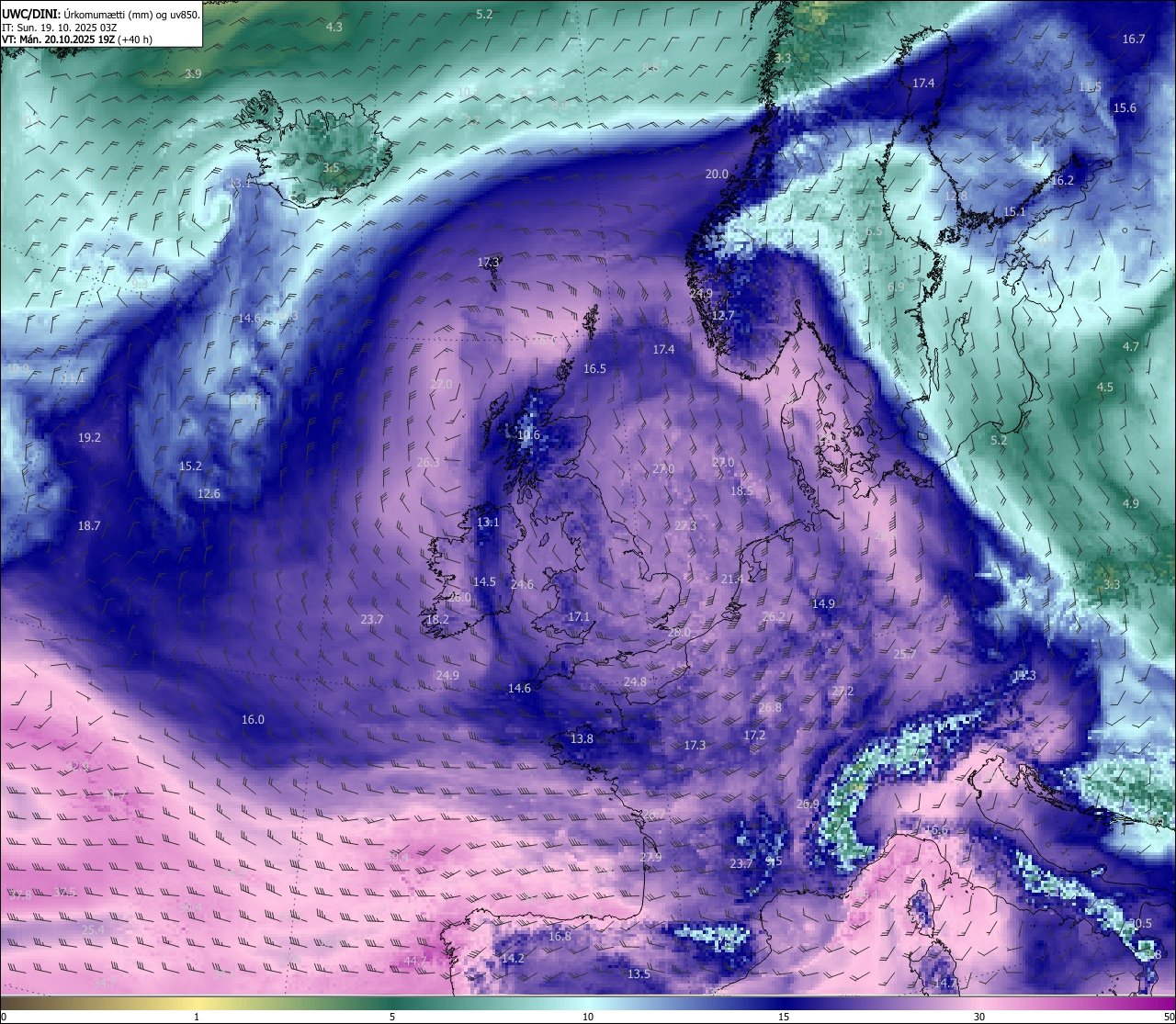Click the 18.2 value over southwest Ireland
1176x1024 pixels.
coord(437,620)
